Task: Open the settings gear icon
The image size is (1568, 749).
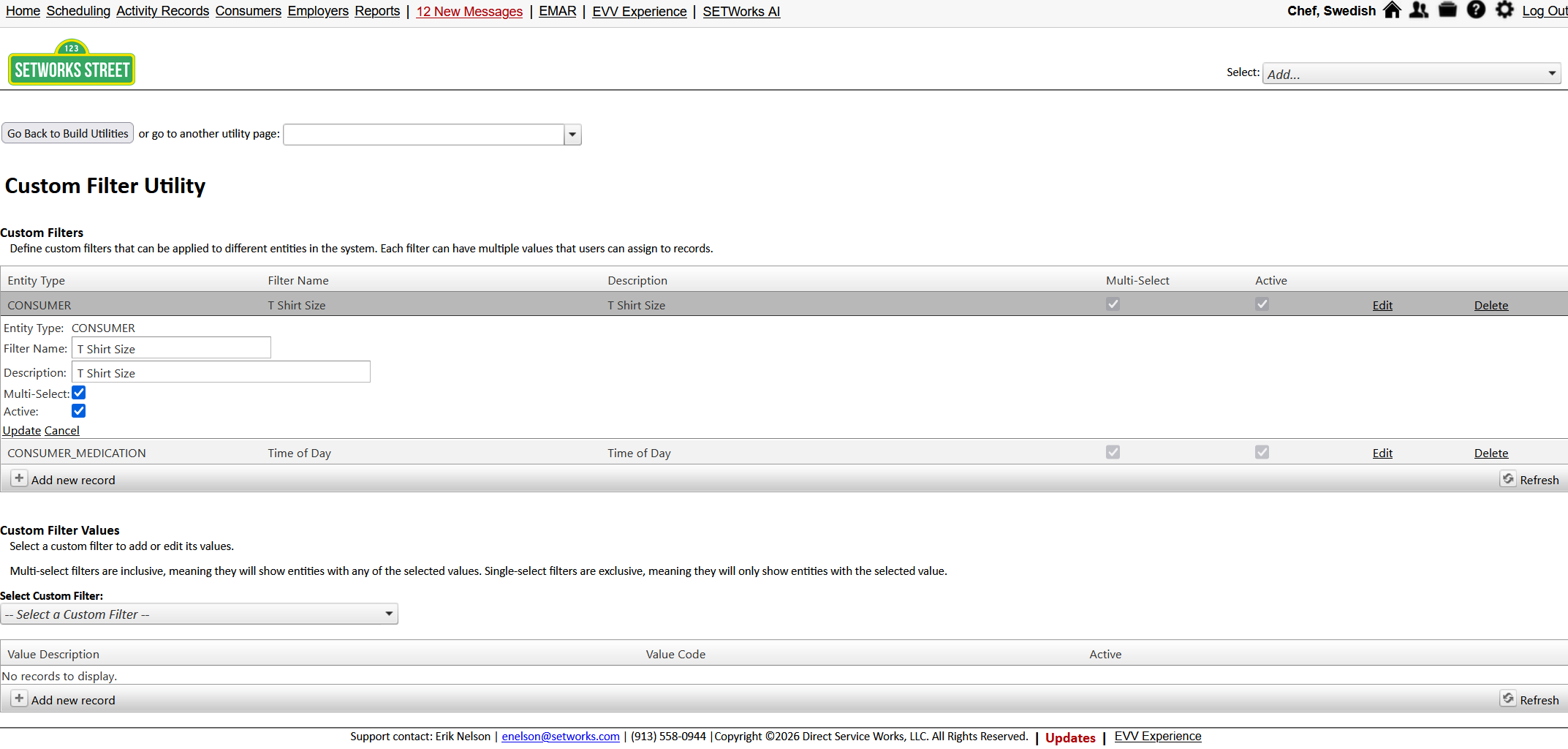Action: coord(1504,10)
